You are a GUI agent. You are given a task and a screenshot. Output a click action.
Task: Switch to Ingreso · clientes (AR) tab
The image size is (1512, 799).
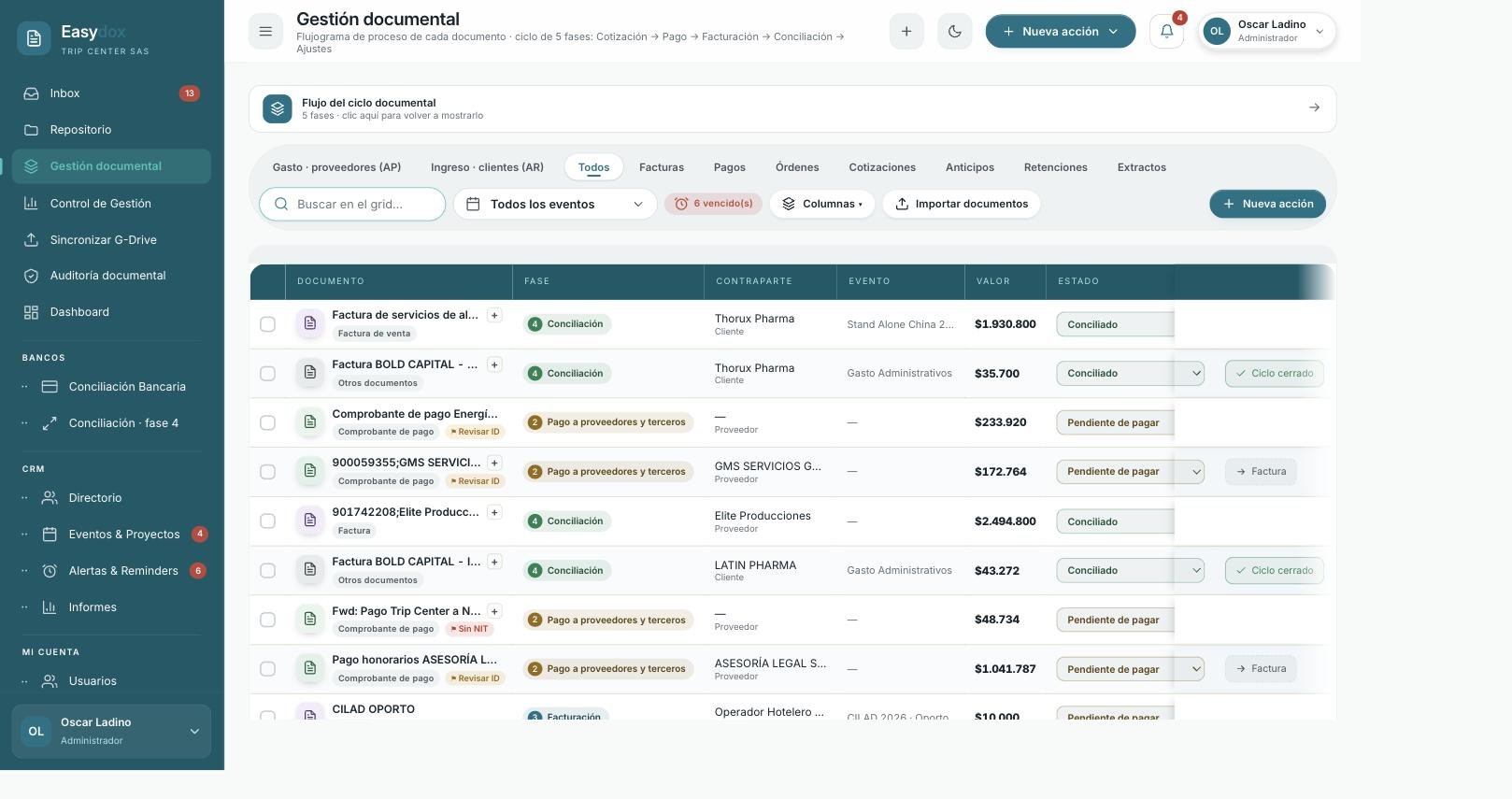coord(487,167)
